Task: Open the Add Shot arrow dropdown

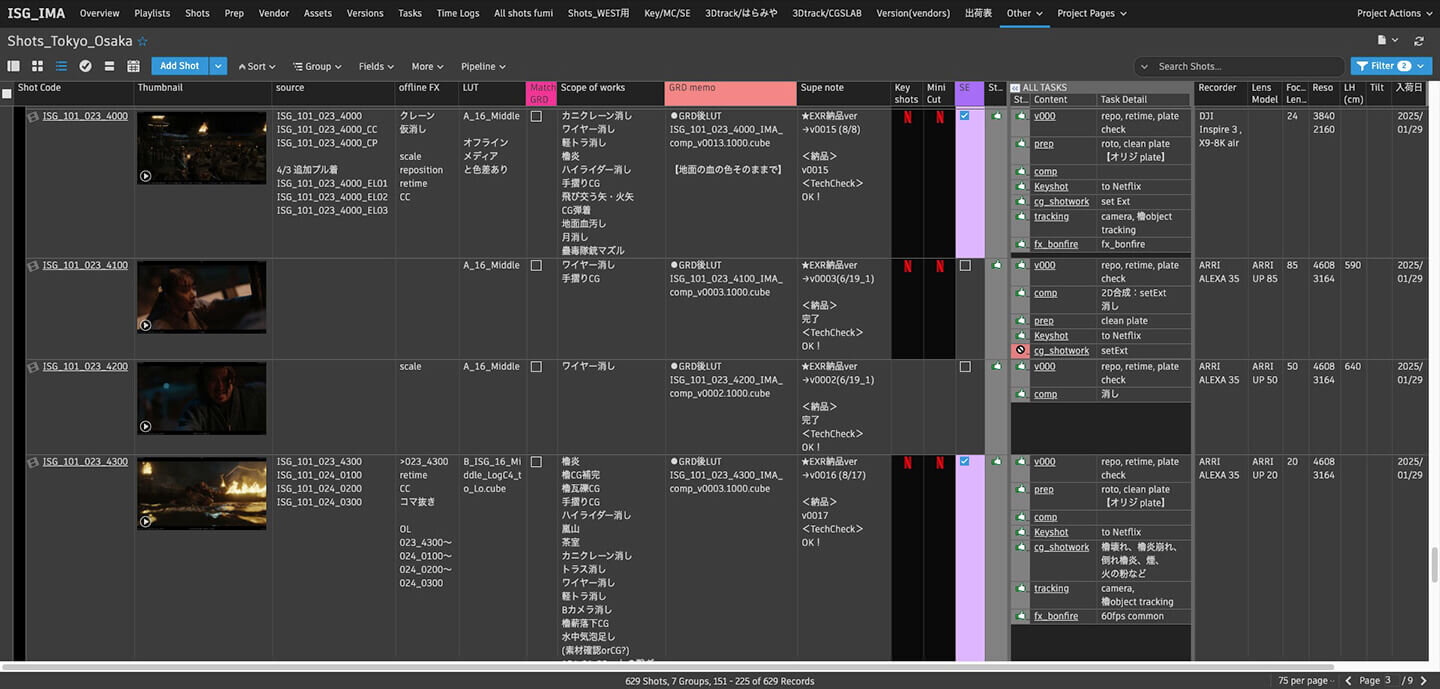Action: click(218, 66)
